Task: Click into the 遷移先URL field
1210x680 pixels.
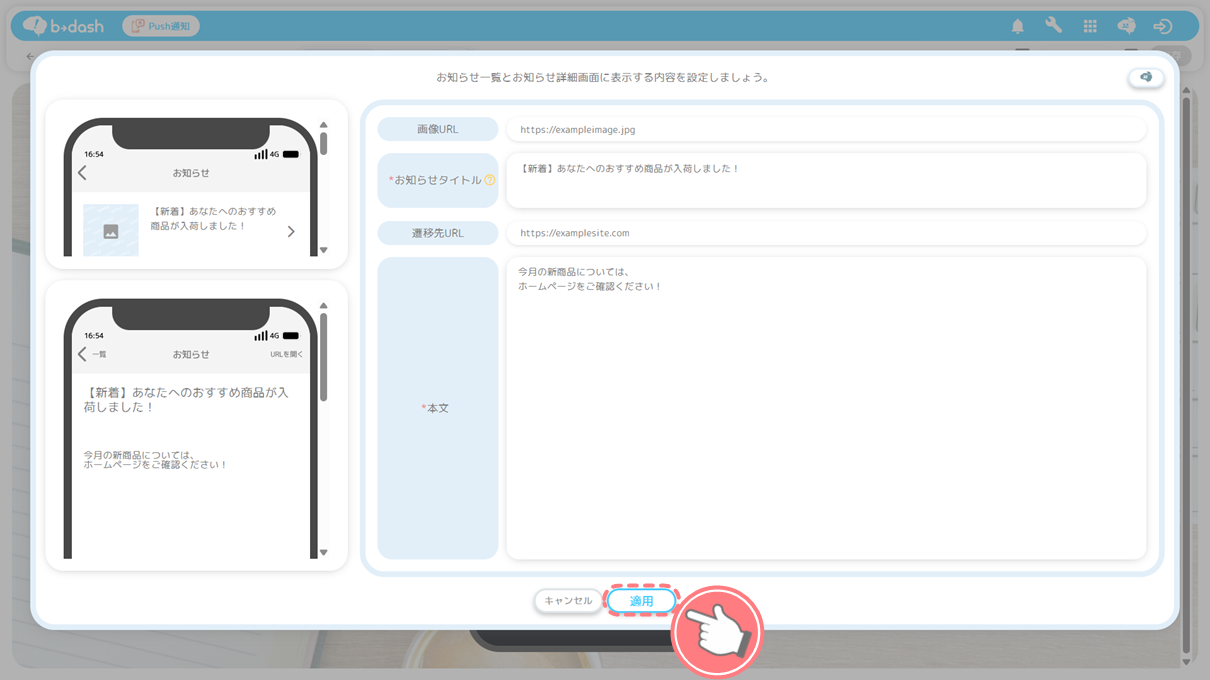Action: coord(825,233)
